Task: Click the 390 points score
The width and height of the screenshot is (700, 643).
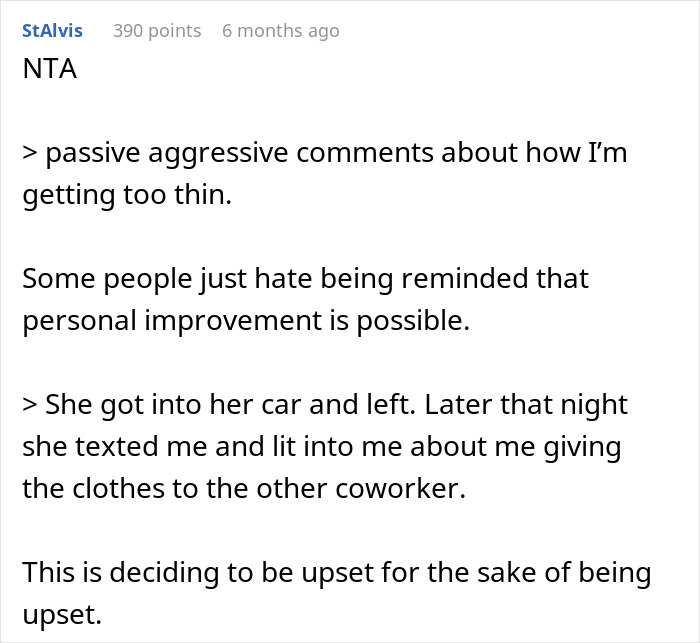Action: (157, 31)
